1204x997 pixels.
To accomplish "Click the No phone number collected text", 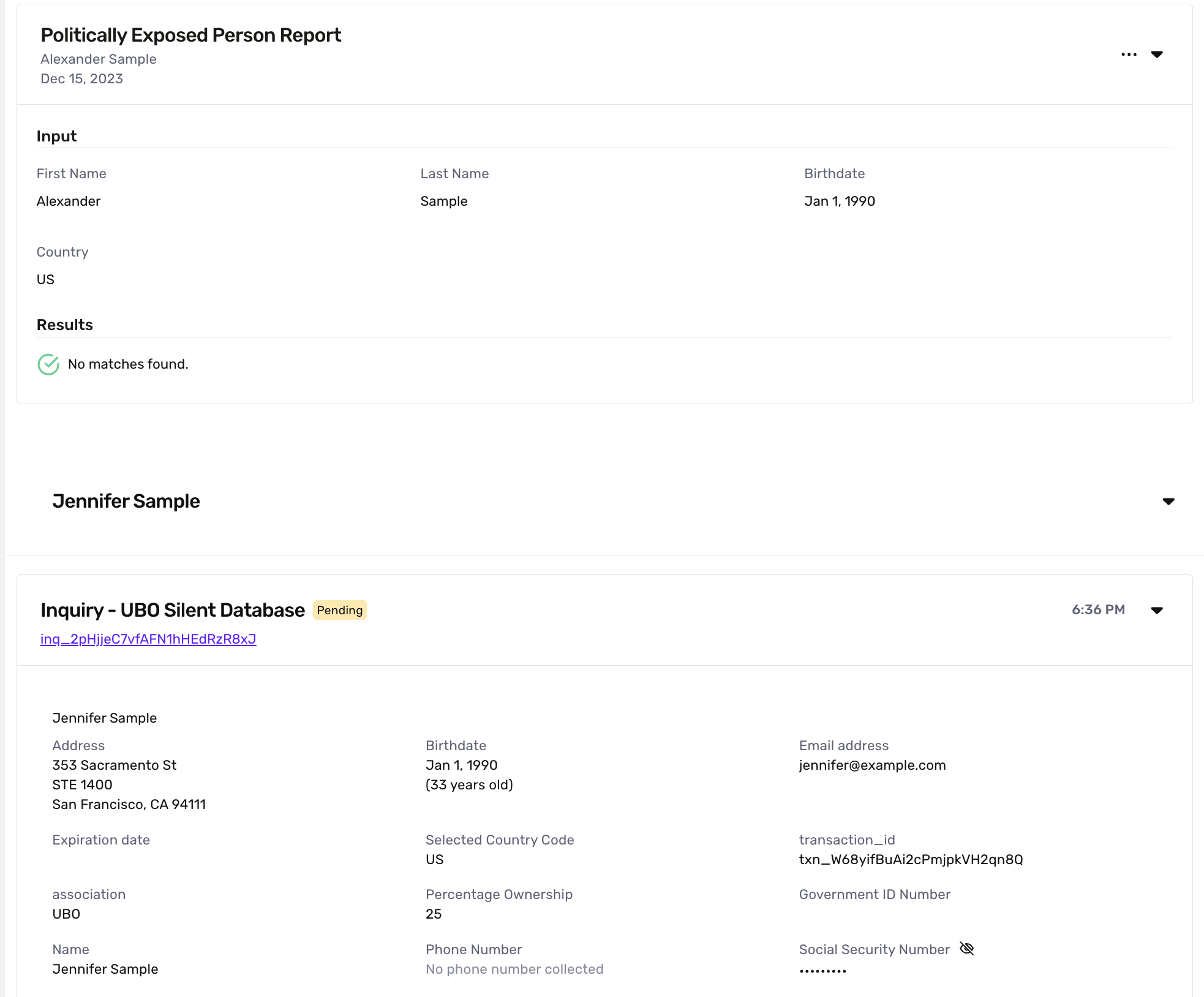I will 514,969.
